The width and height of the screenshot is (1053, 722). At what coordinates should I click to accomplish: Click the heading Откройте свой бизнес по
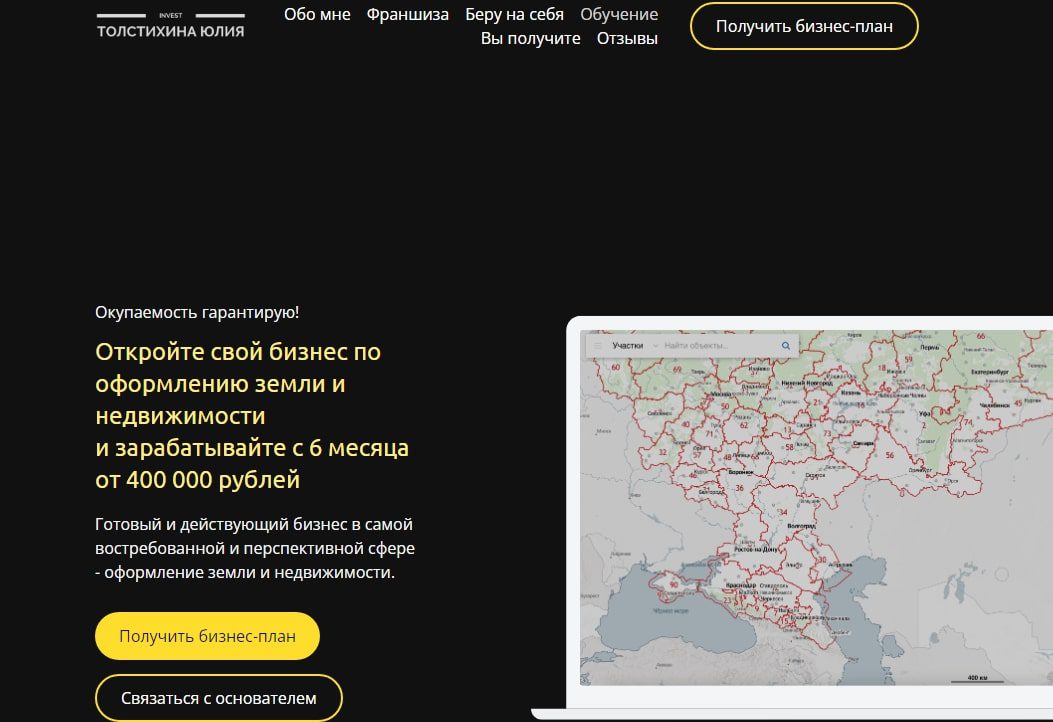(x=238, y=352)
